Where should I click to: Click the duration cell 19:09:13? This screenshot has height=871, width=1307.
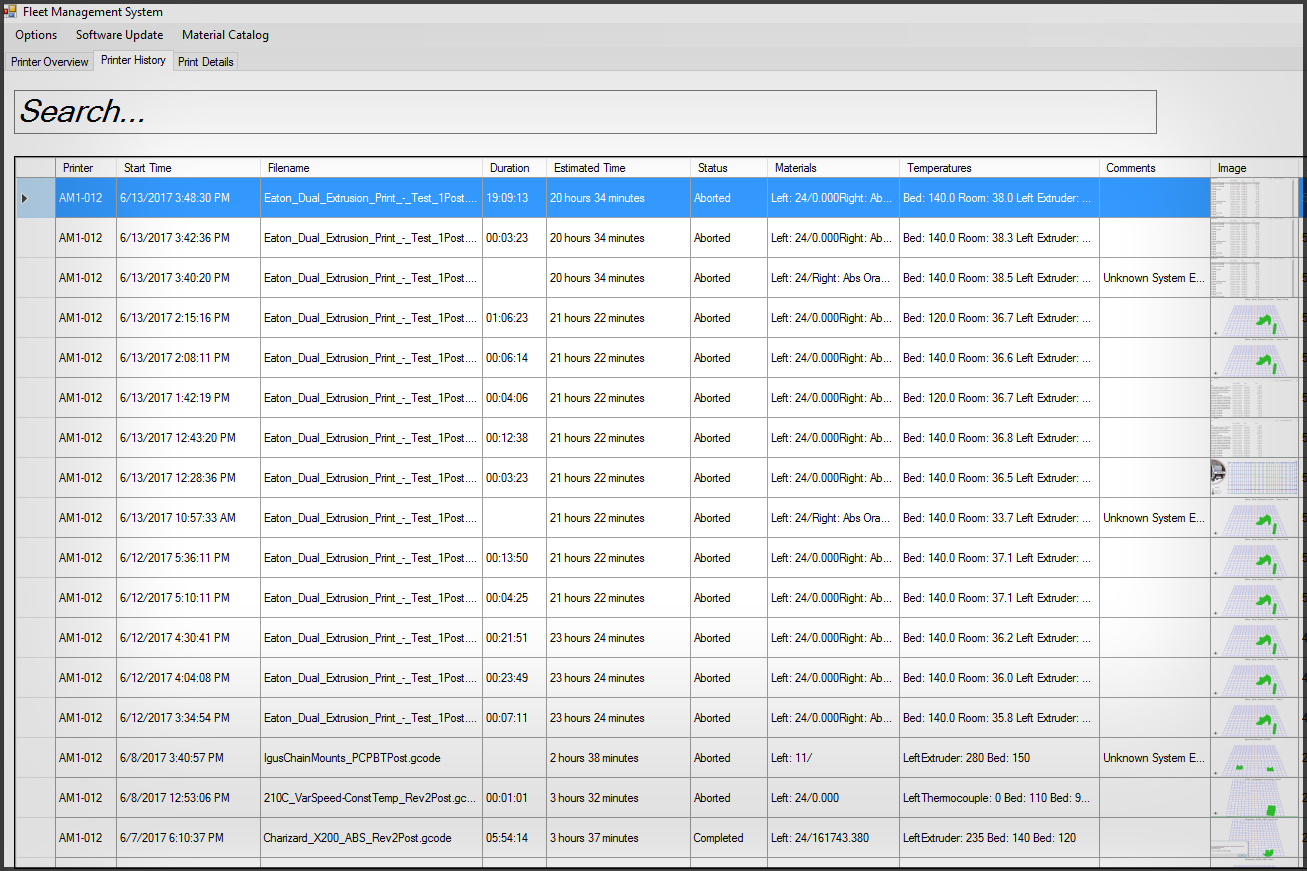point(514,198)
